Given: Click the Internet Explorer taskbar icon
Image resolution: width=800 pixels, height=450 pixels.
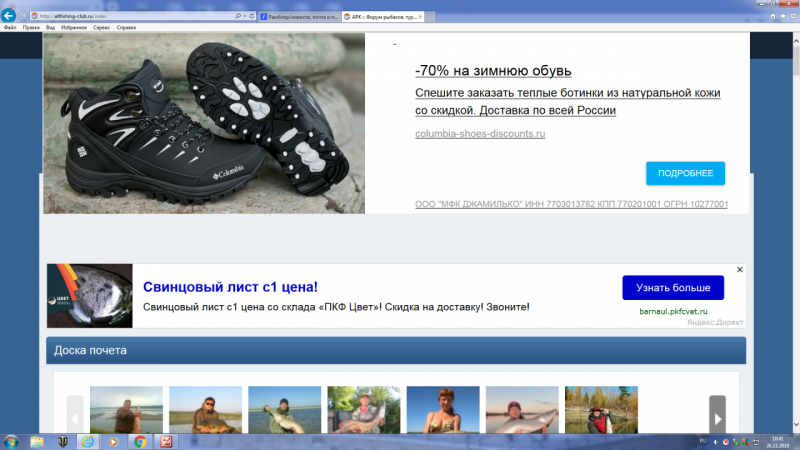Looking at the screenshot, I should tap(88, 442).
